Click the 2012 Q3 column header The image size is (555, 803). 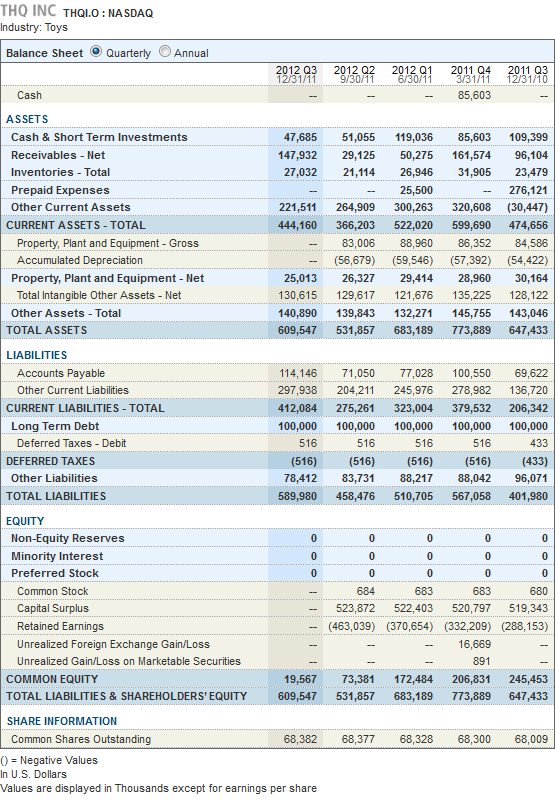point(296,74)
